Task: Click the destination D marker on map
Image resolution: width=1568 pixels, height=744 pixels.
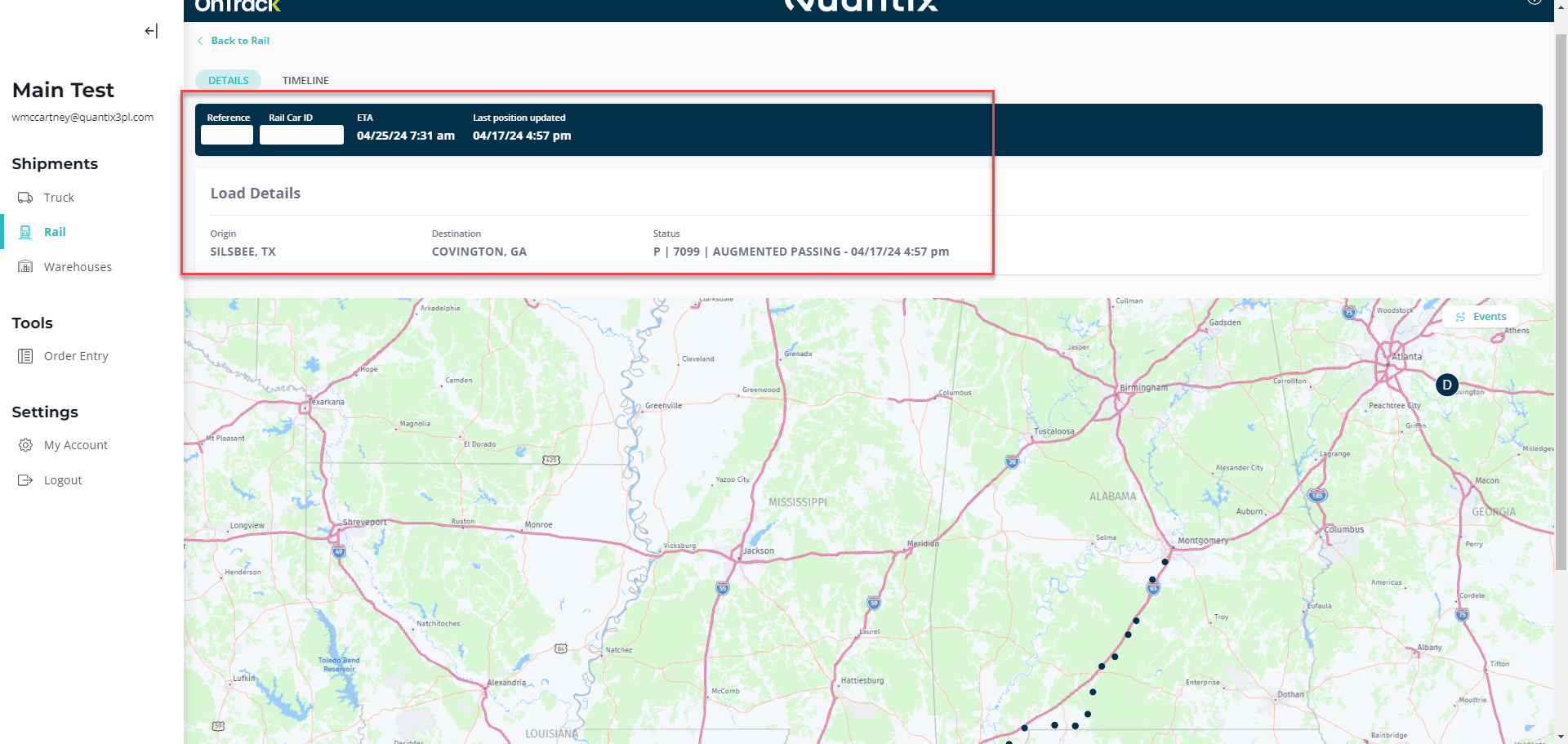Action: [x=1446, y=385]
